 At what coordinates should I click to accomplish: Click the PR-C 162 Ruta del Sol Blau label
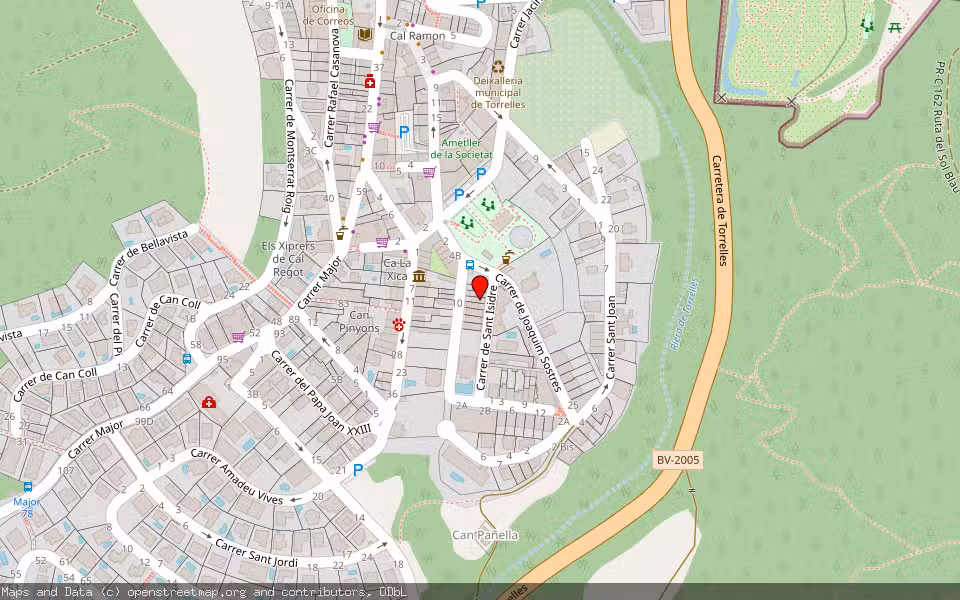[x=947, y=126]
